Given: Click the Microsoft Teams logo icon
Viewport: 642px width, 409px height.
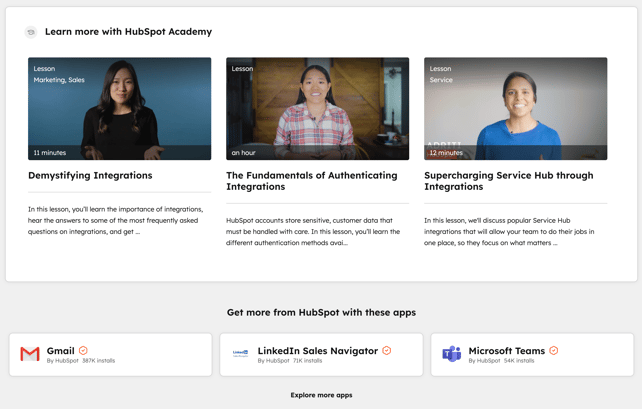Looking at the screenshot, I should tap(452, 354).
